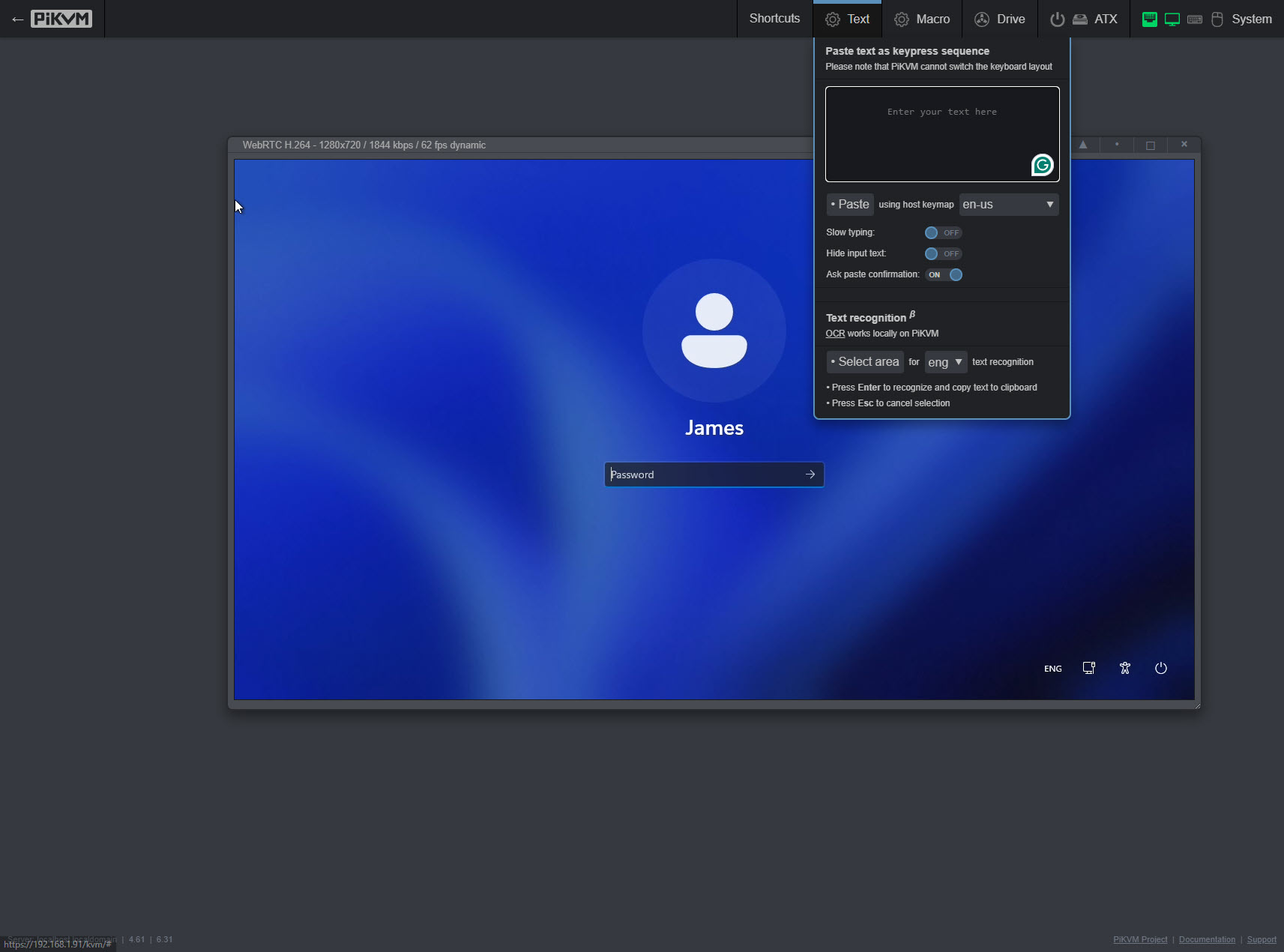This screenshot has width=1284, height=952.
Task: Click the Select area button for text recognition
Action: [x=863, y=361]
